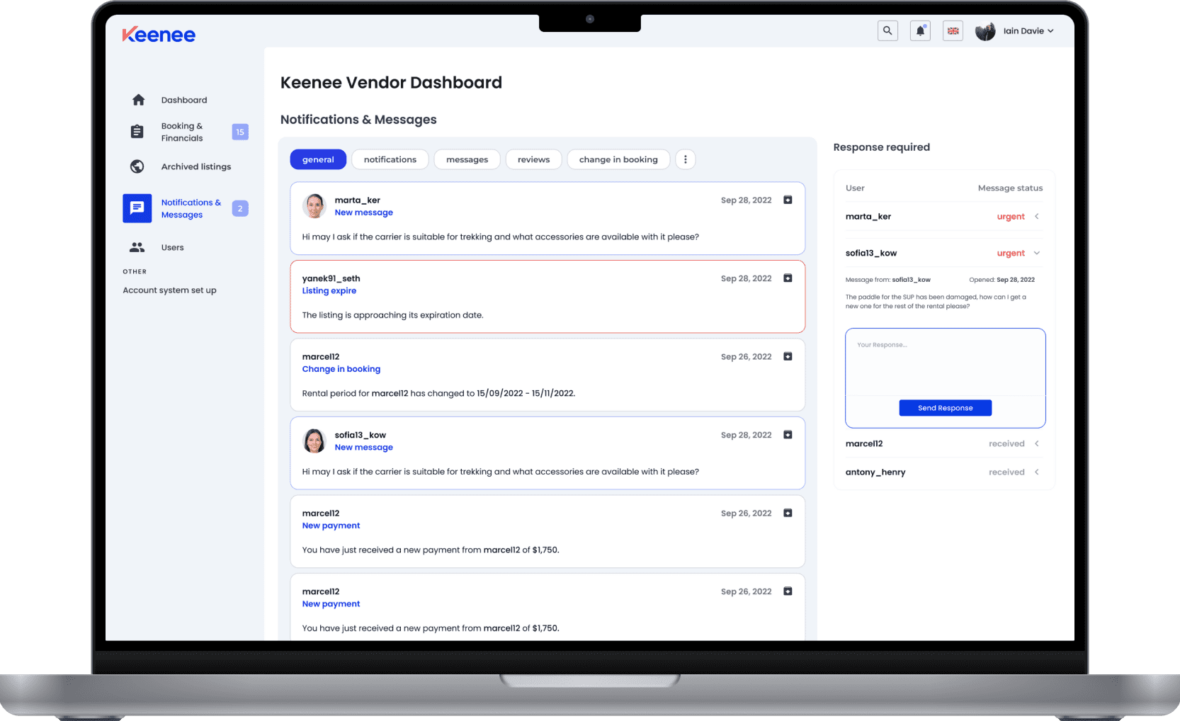Click the Booking & Financials clipboard icon
This screenshot has width=1180, height=721.
[137, 132]
